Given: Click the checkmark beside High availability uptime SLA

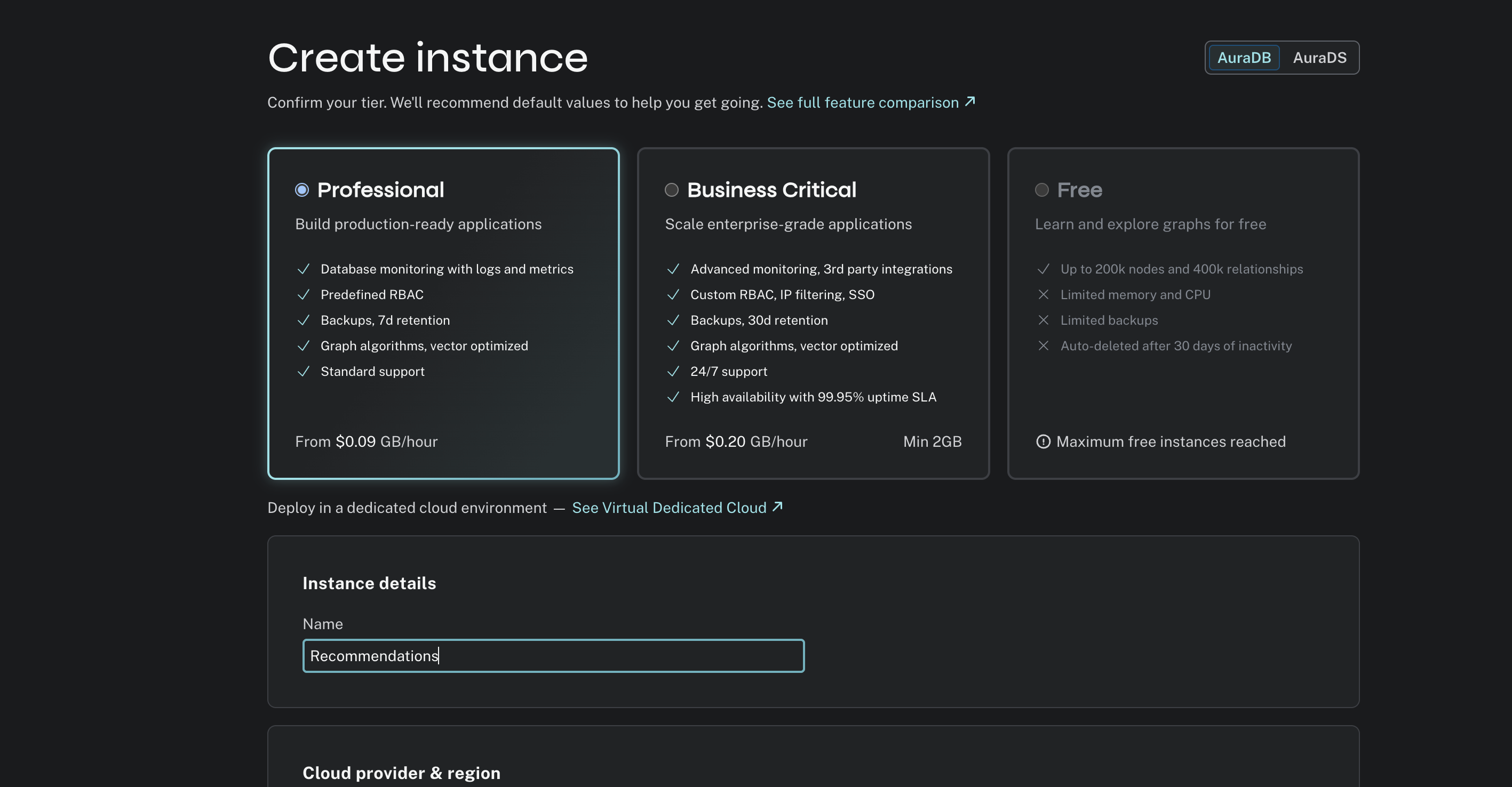Looking at the screenshot, I should (673, 397).
